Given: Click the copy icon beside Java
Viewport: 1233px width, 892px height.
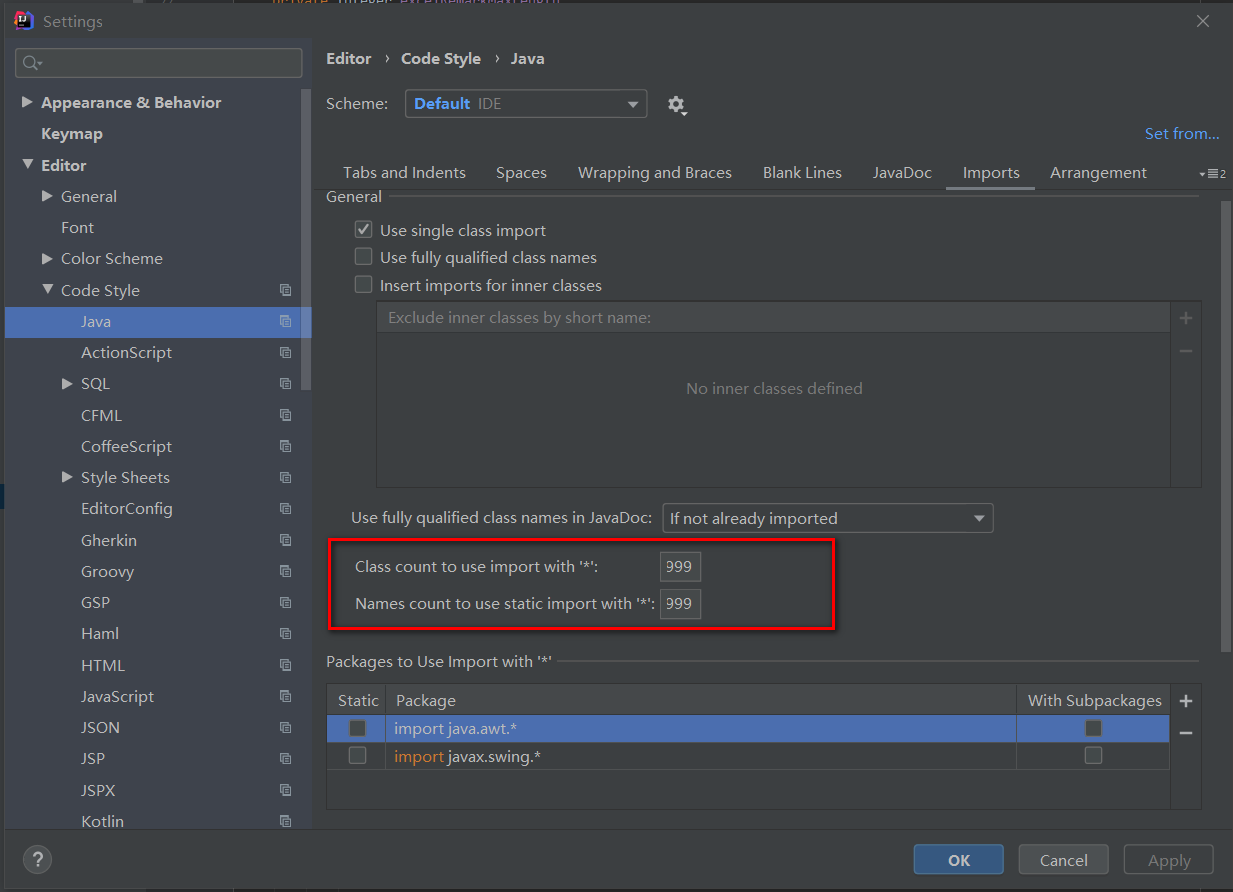Looking at the screenshot, I should (x=286, y=322).
